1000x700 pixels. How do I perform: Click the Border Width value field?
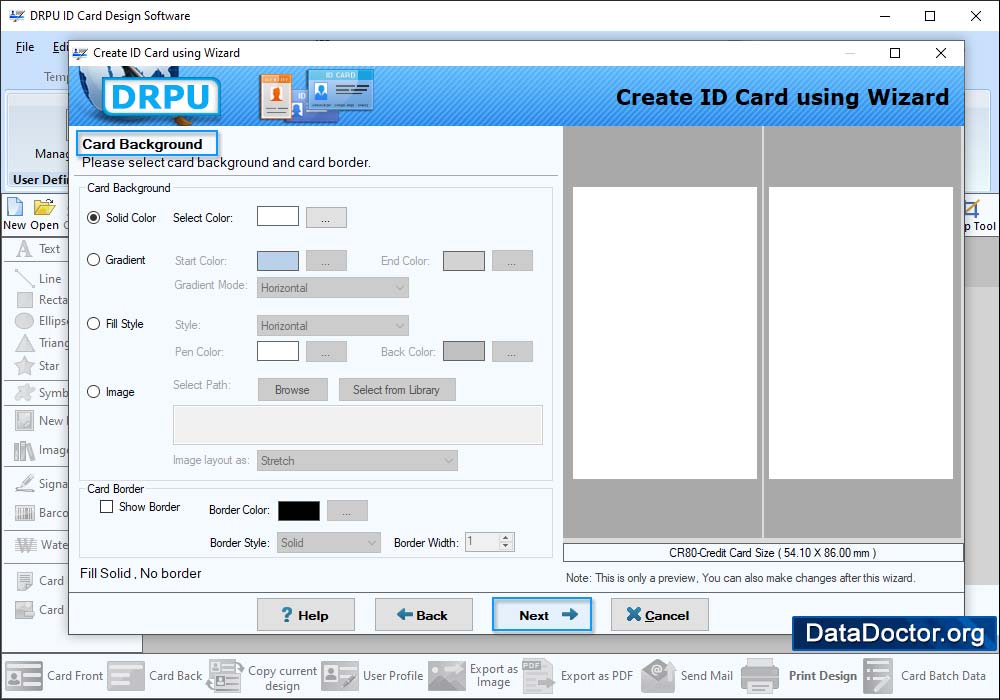(x=483, y=542)
